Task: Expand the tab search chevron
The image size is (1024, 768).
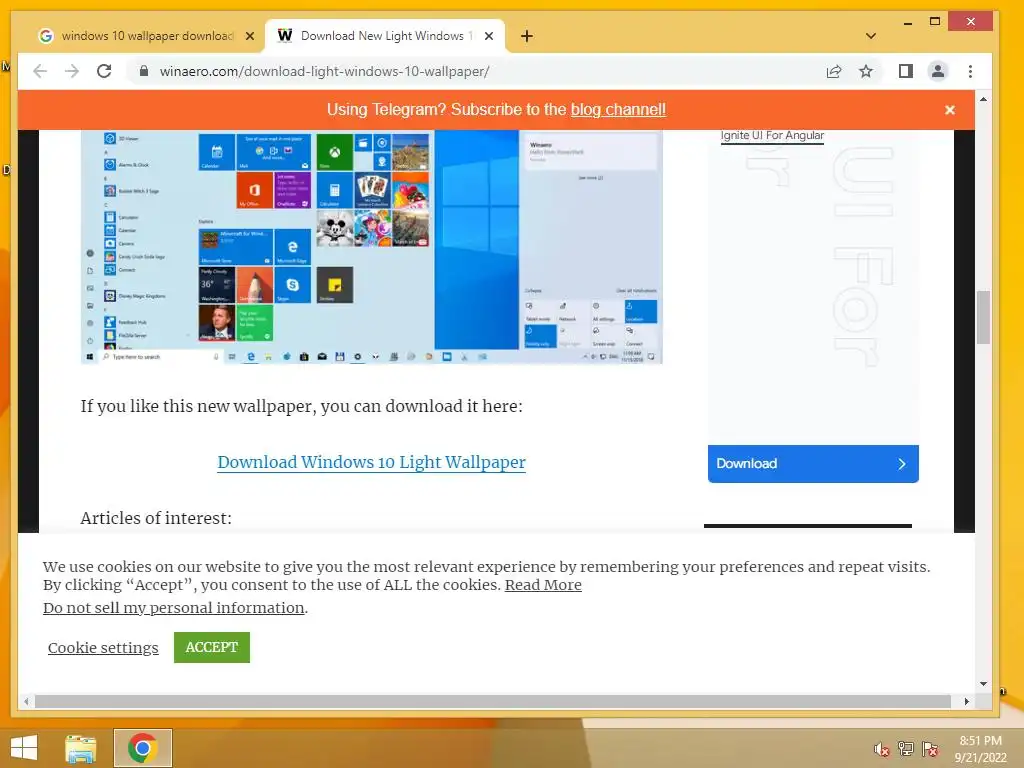Action: (x=871, y=36)
